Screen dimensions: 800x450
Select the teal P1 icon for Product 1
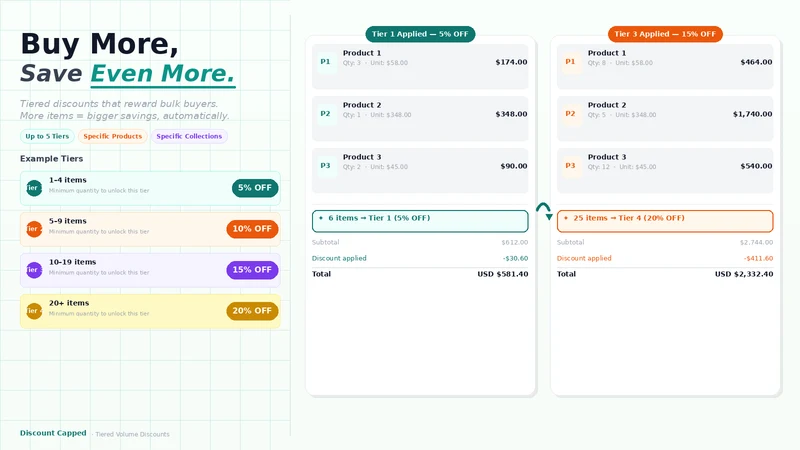[326, 62]
